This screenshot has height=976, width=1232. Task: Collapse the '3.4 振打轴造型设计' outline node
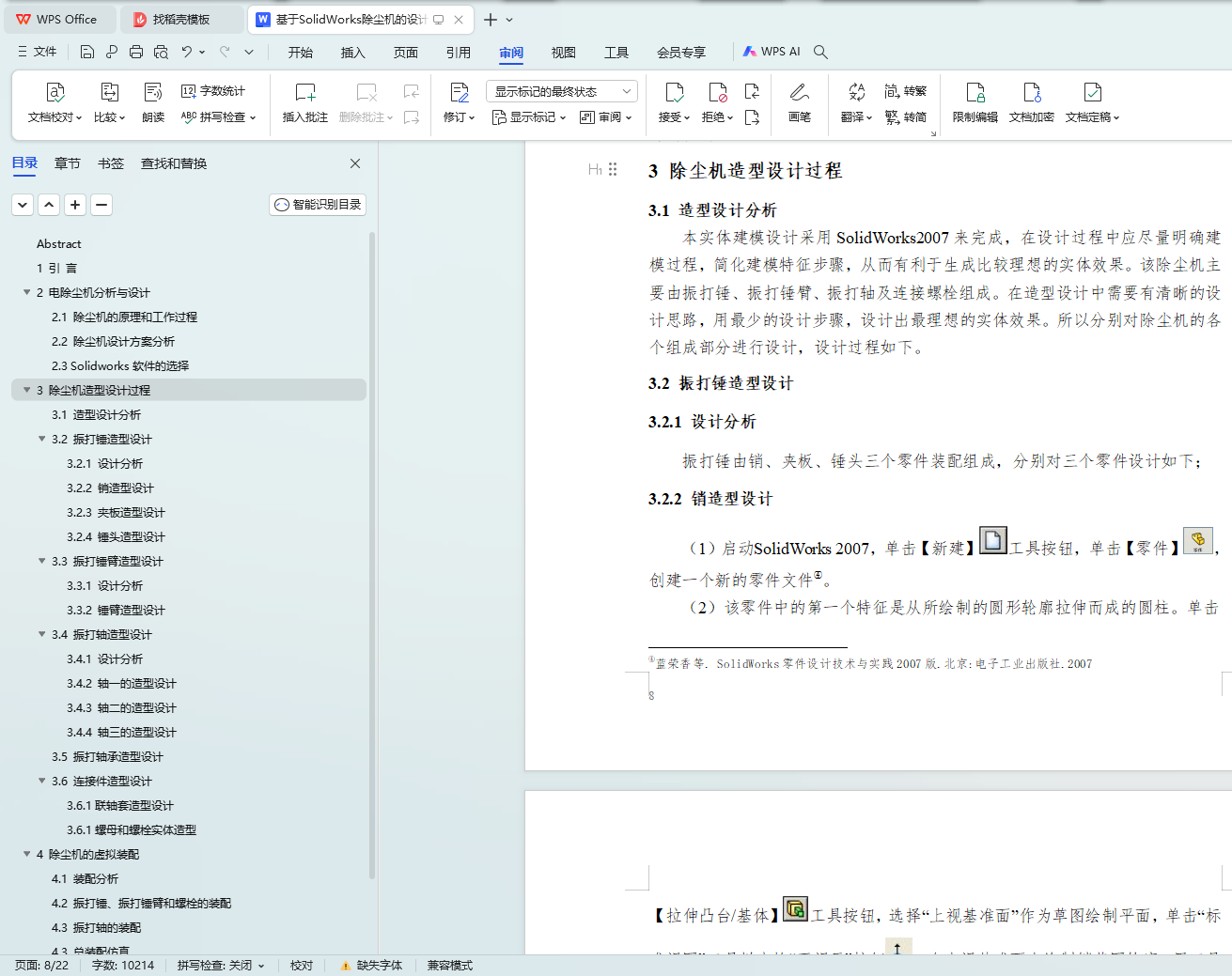41,634
